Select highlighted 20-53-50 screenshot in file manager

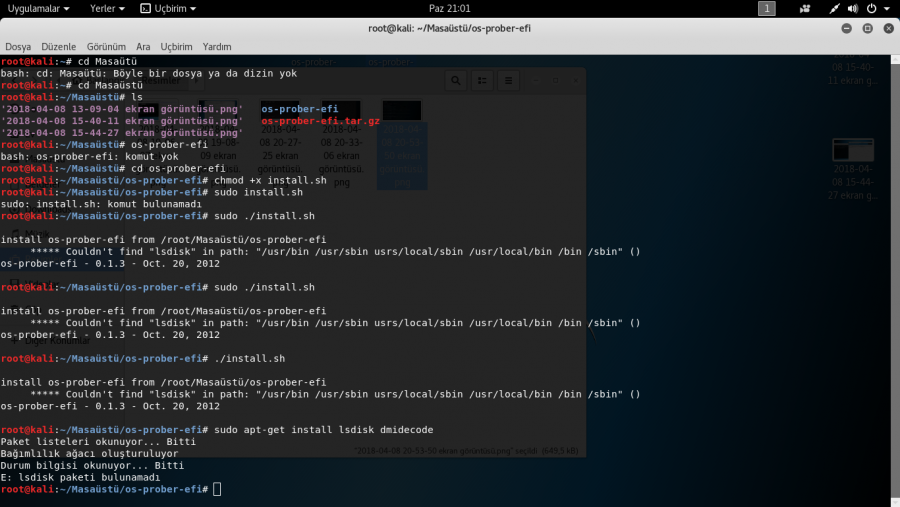(402, 145)
